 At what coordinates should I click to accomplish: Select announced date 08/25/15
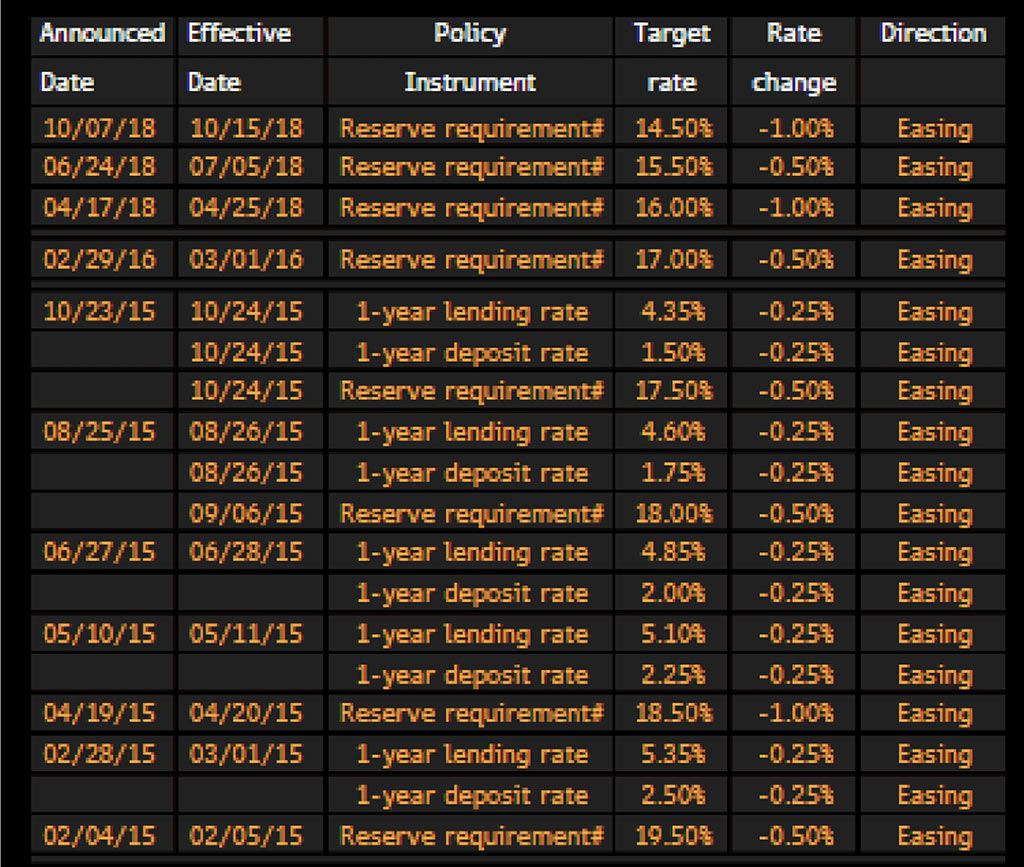pos(100,432)
